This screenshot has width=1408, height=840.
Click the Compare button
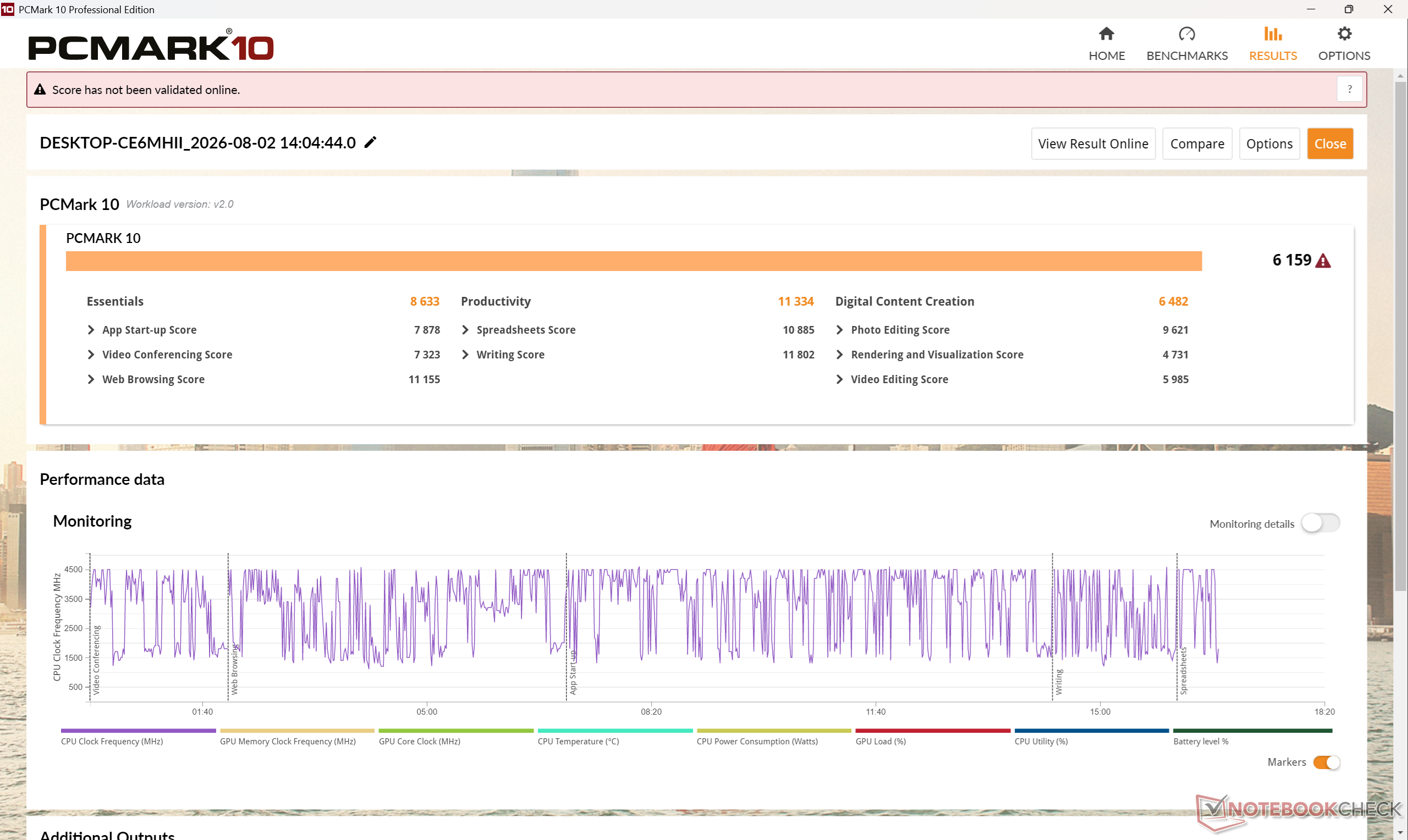pos(1197,144)
